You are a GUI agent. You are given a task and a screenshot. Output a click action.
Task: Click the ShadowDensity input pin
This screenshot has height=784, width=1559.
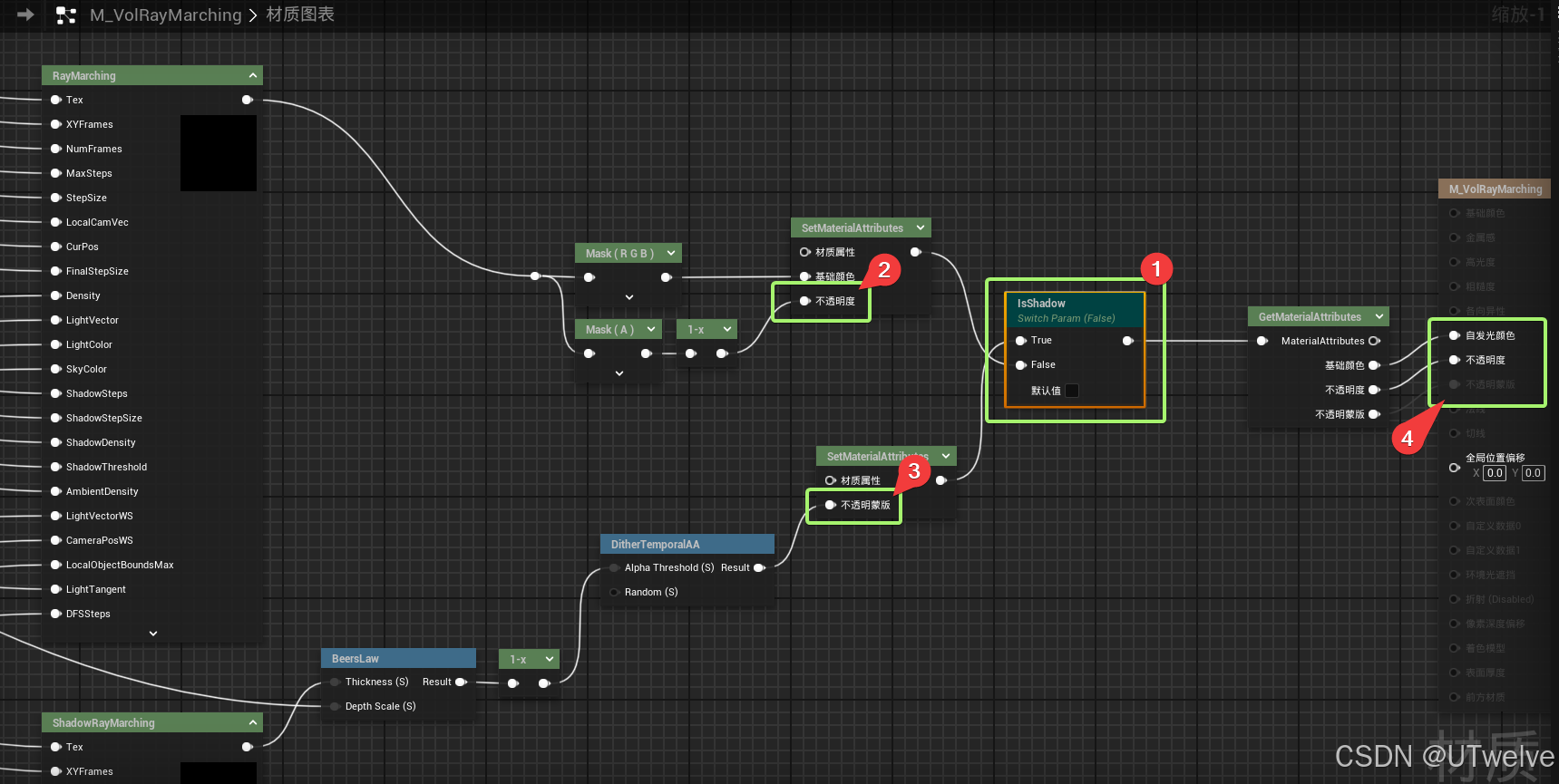(x=56, y=442)
